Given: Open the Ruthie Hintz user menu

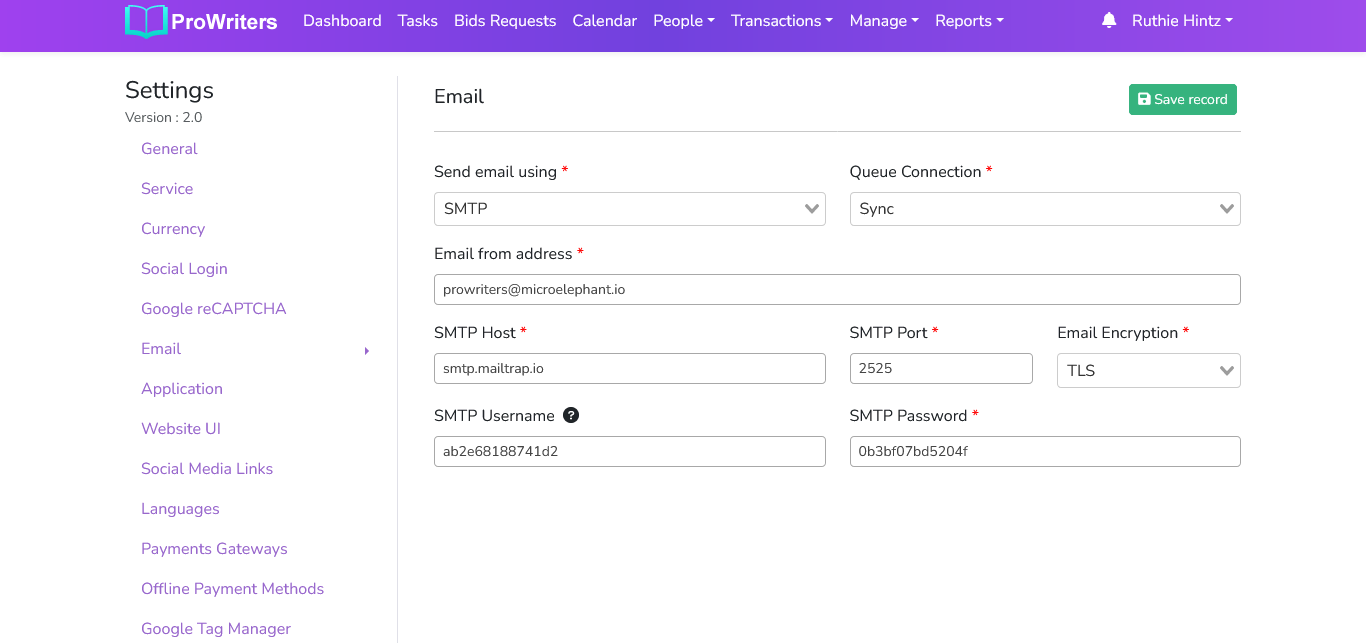Looking at the screenshot, I should click(1181, 21).
